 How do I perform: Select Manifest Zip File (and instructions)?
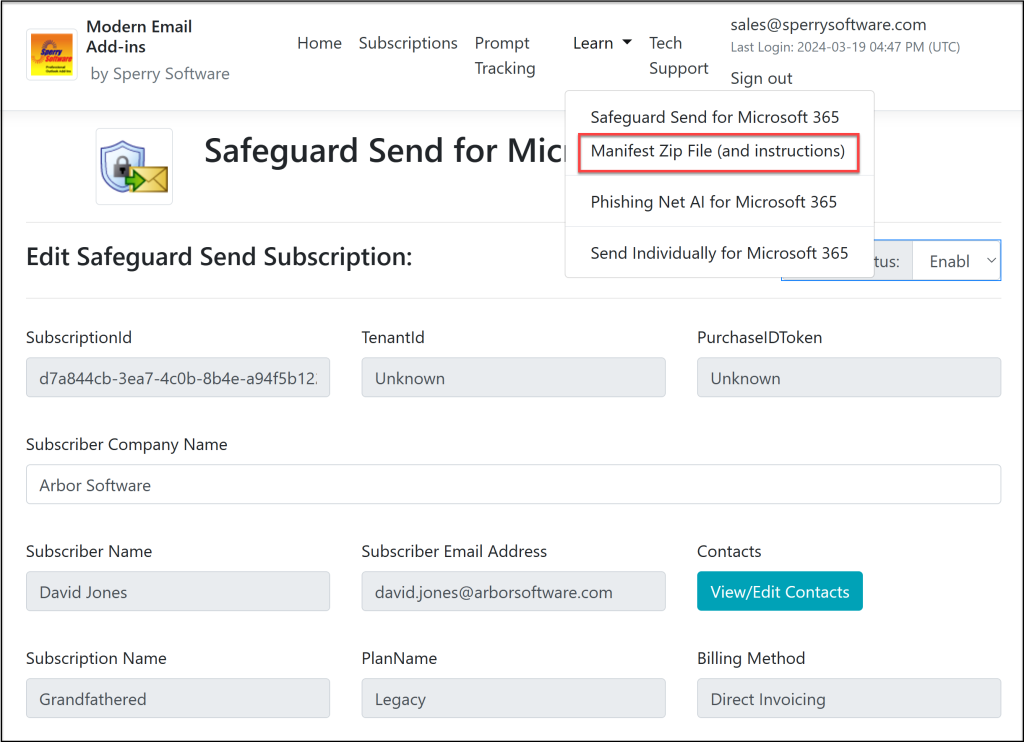pos(717,153)
